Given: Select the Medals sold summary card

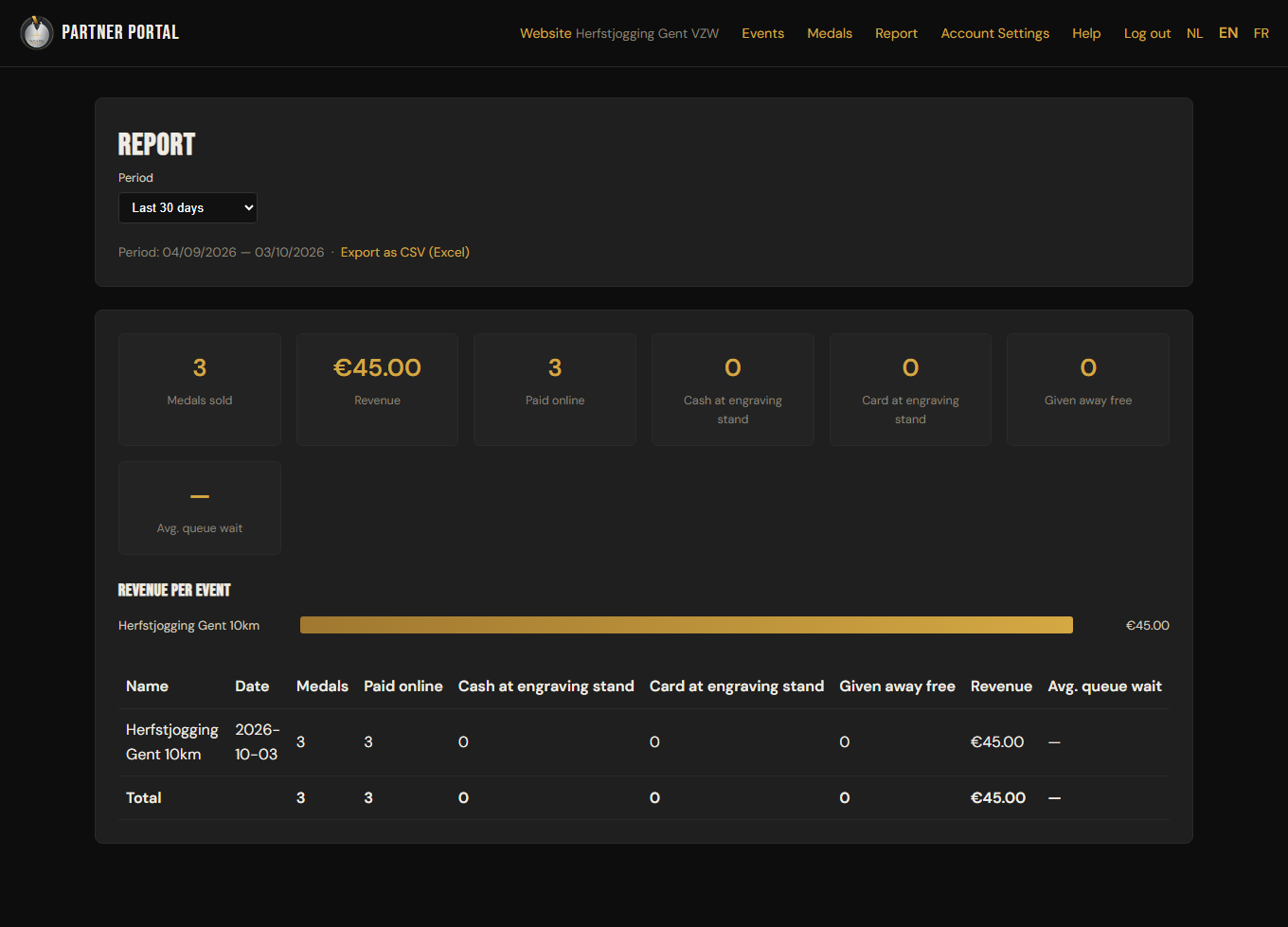Looking at the screenshot, I should 200,389.
